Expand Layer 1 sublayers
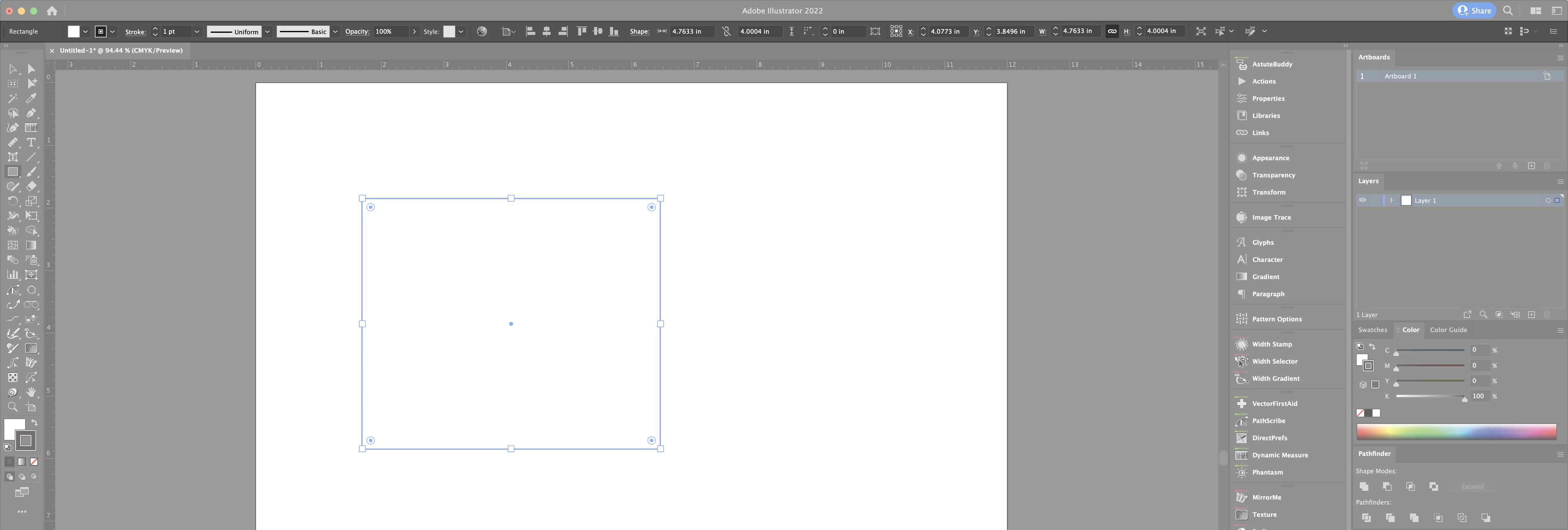 click(1391, 200)
